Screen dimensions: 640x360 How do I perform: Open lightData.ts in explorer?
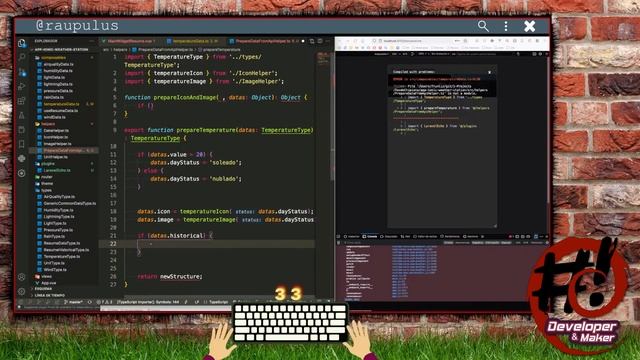[x=54, y=77]
